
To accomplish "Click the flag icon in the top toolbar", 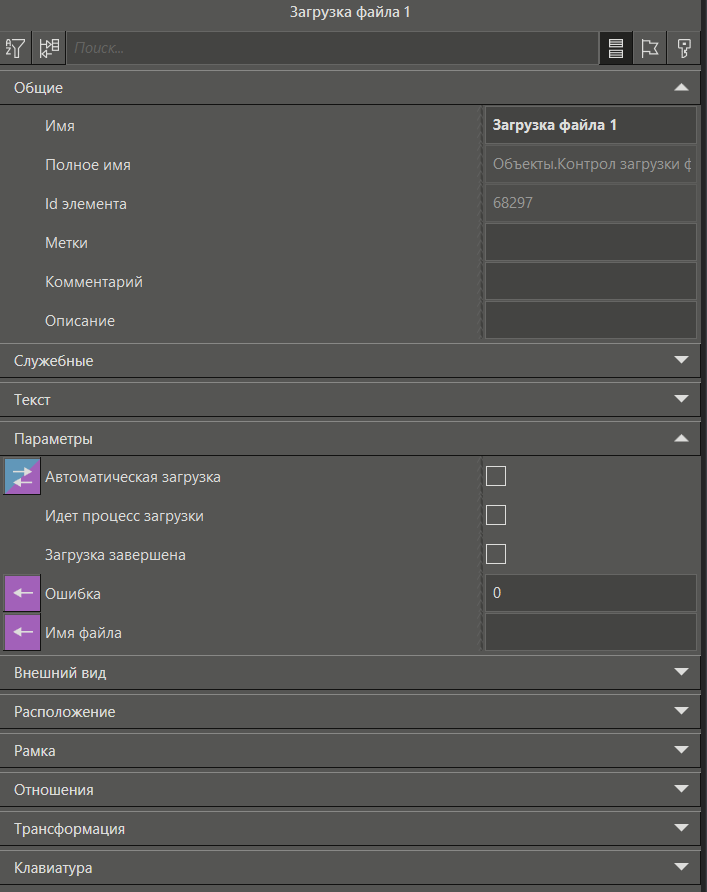I will [649, 47].
